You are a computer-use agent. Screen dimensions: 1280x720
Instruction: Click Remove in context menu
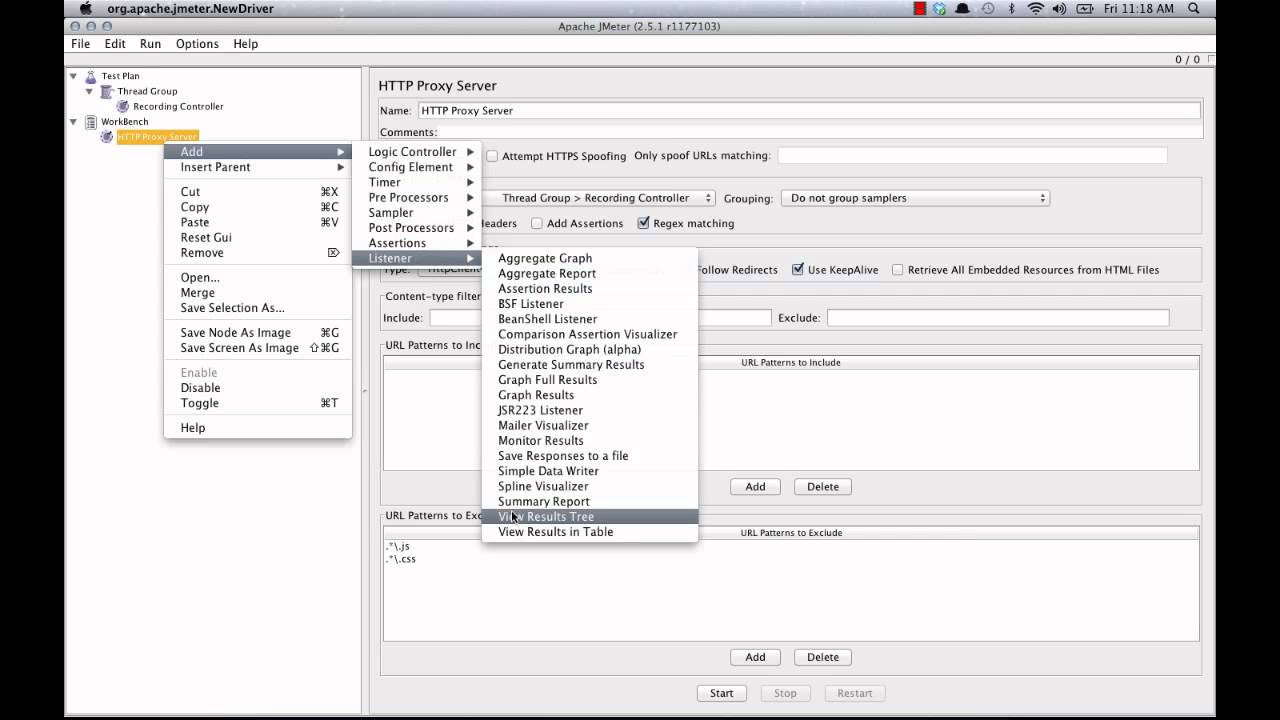(x=258, y=253)
